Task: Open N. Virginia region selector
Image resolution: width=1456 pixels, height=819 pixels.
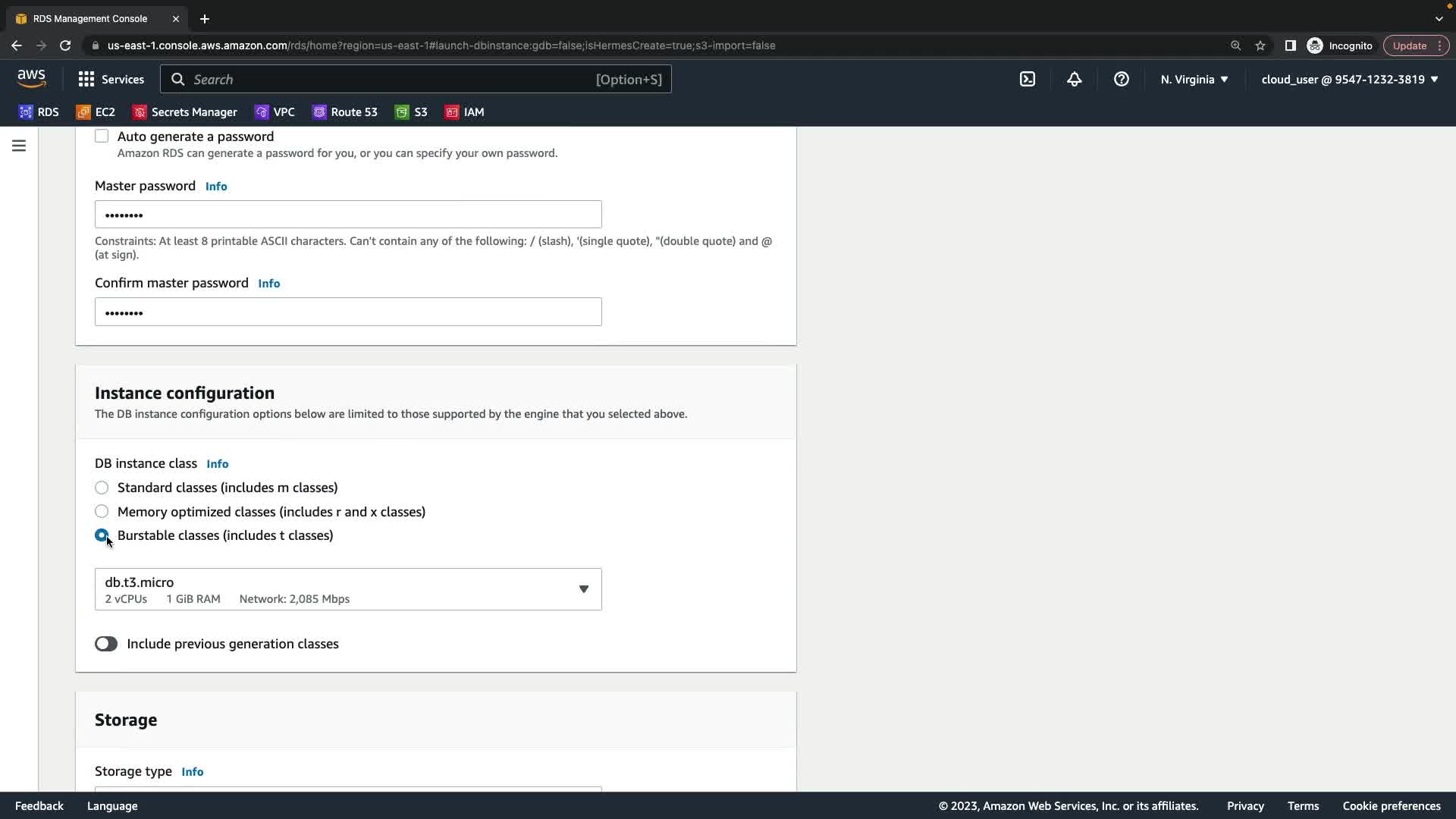Action: coord(1194,79)
